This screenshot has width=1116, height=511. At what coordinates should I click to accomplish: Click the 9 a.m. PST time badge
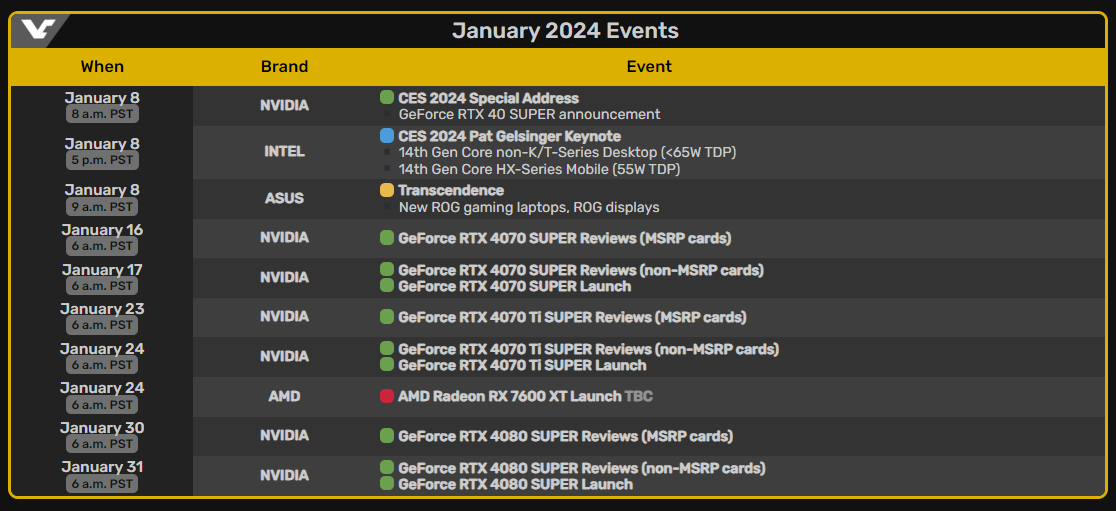[x=102, y=206]
